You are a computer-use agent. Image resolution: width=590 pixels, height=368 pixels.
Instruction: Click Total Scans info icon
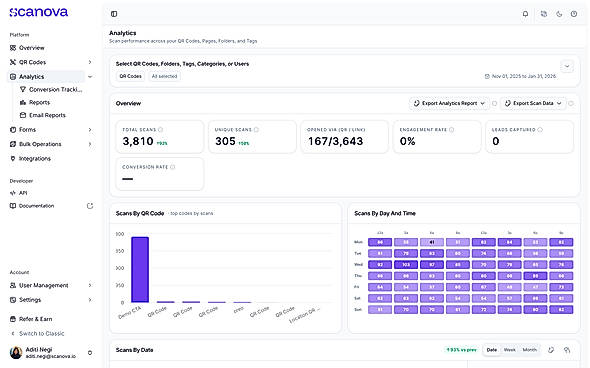161,129
